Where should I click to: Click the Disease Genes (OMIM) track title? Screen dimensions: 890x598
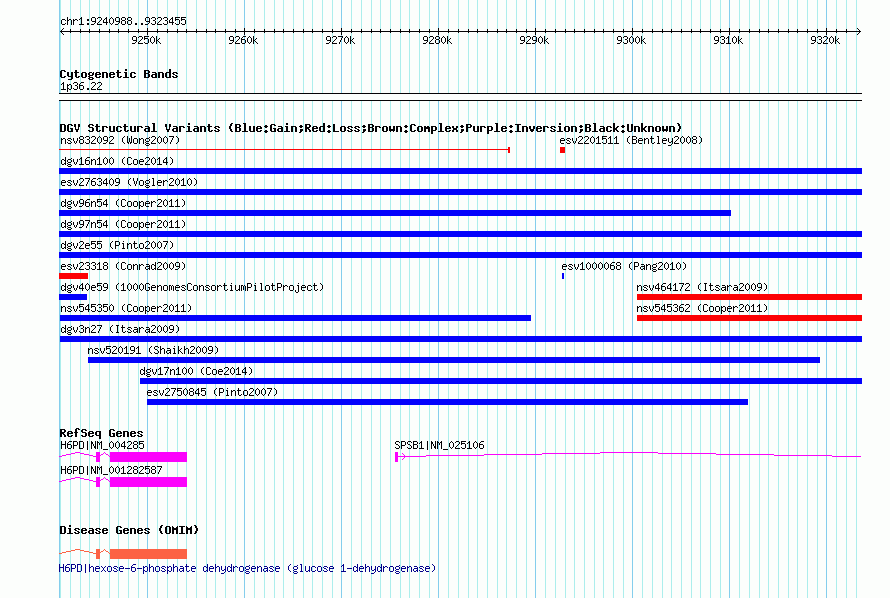129,530
